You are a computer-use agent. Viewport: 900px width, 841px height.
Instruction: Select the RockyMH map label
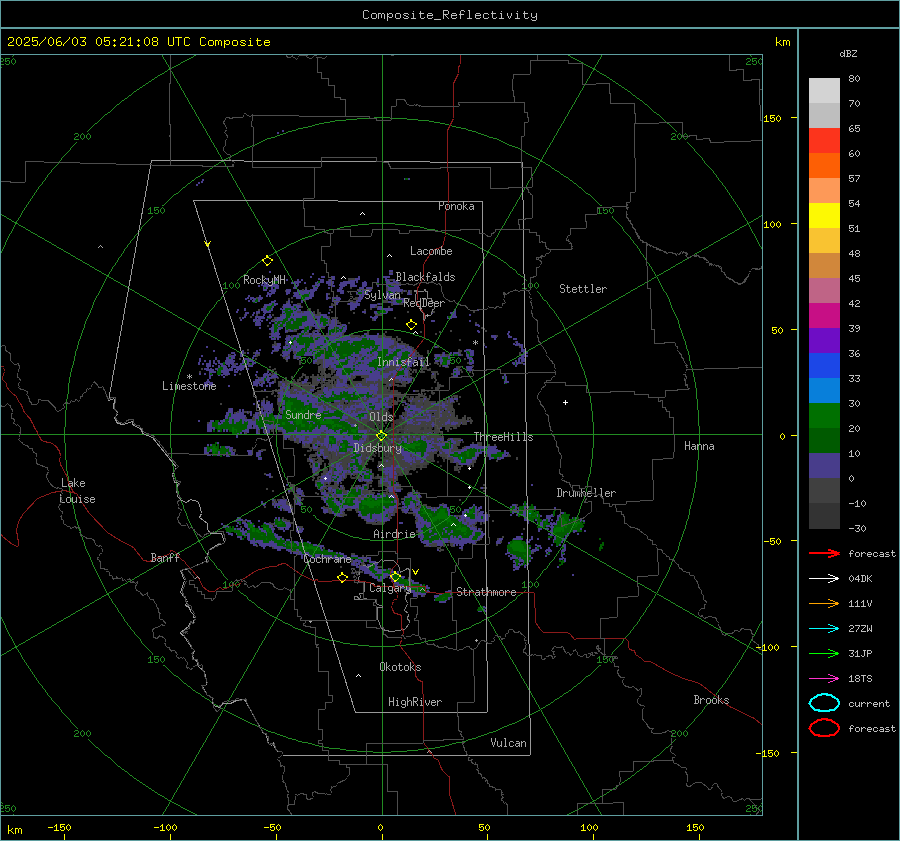264,280
